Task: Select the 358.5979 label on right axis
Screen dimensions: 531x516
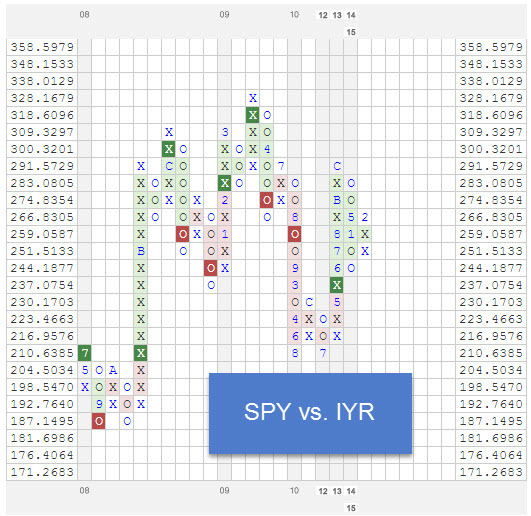Action: pos(491,47)
